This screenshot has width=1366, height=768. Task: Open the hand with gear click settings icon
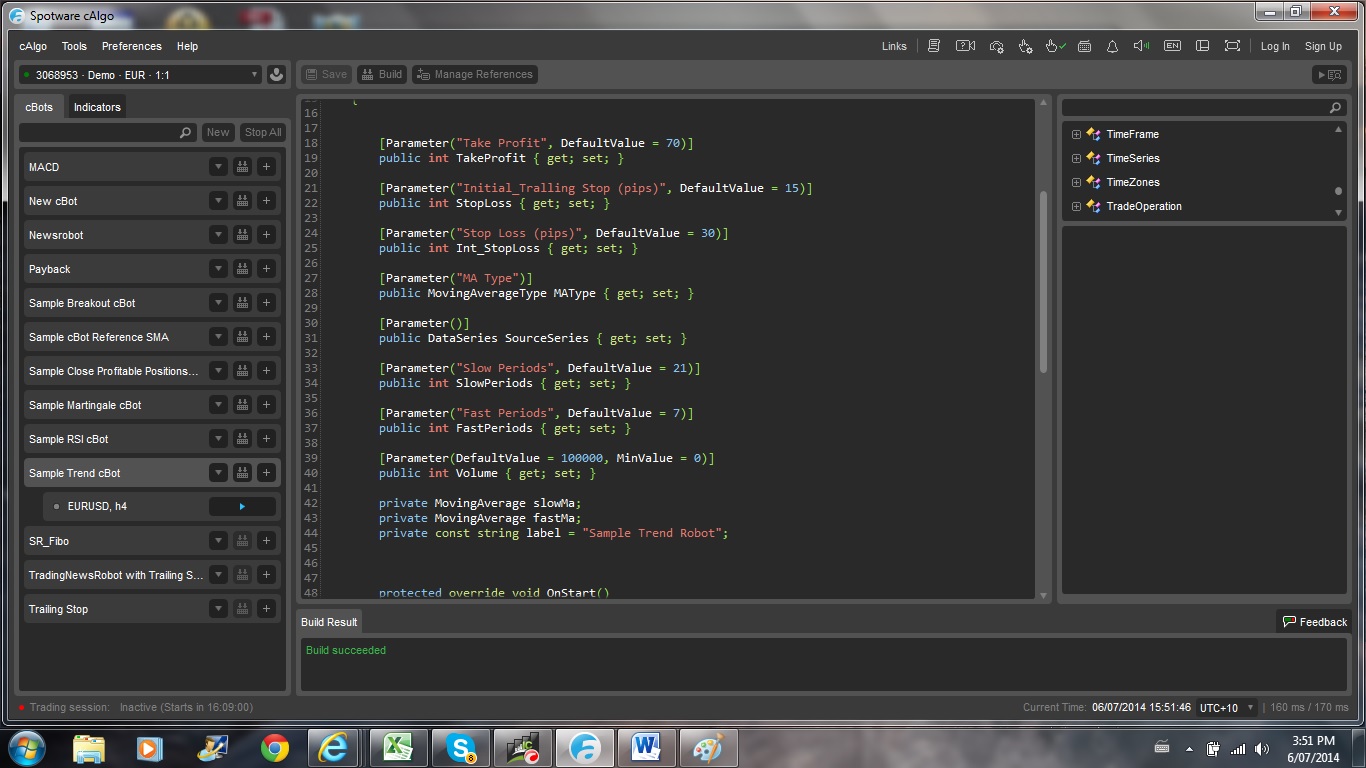pos(1025,46)
